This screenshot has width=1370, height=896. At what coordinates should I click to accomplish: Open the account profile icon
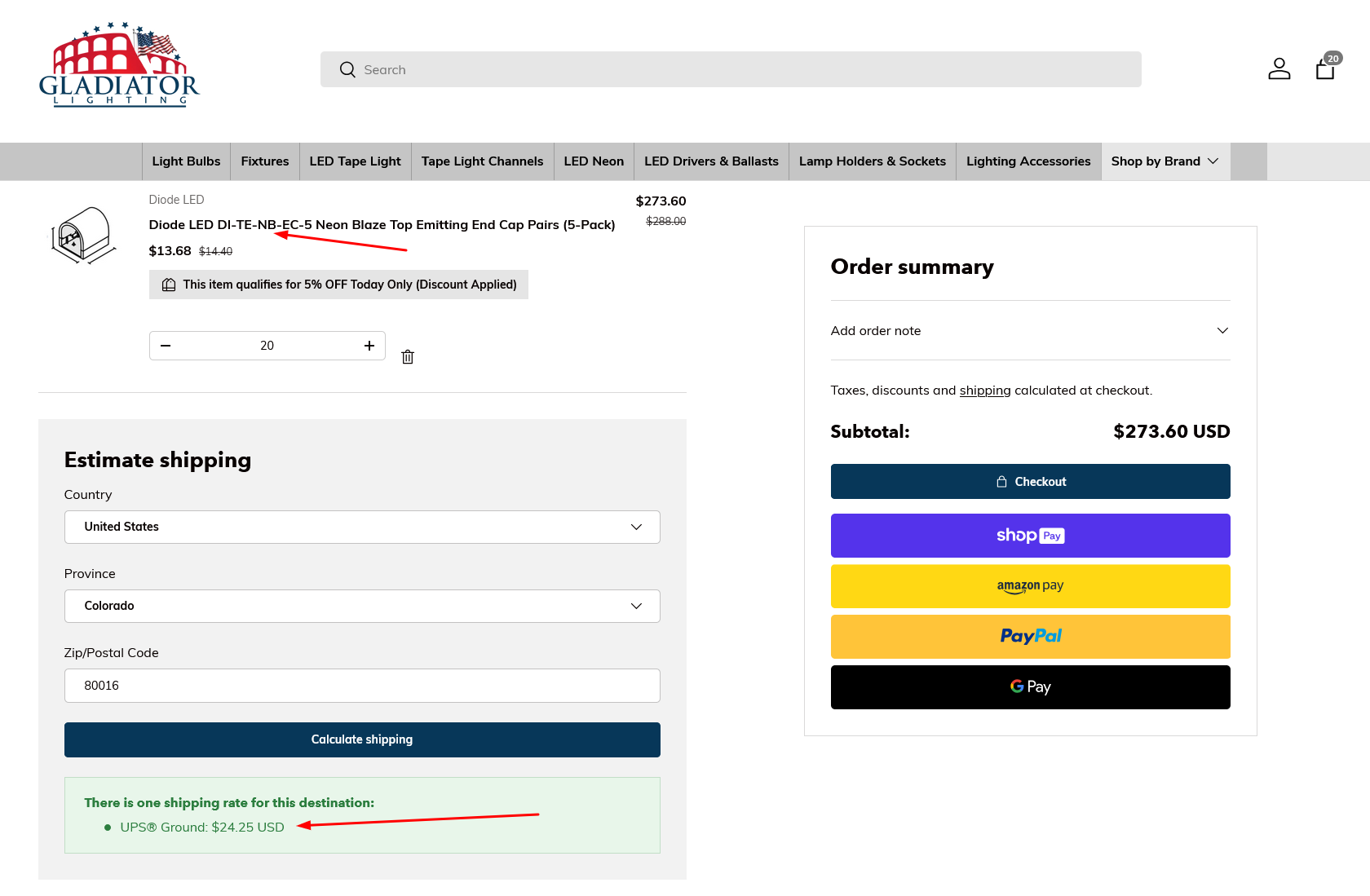[x=1279, y=69]
